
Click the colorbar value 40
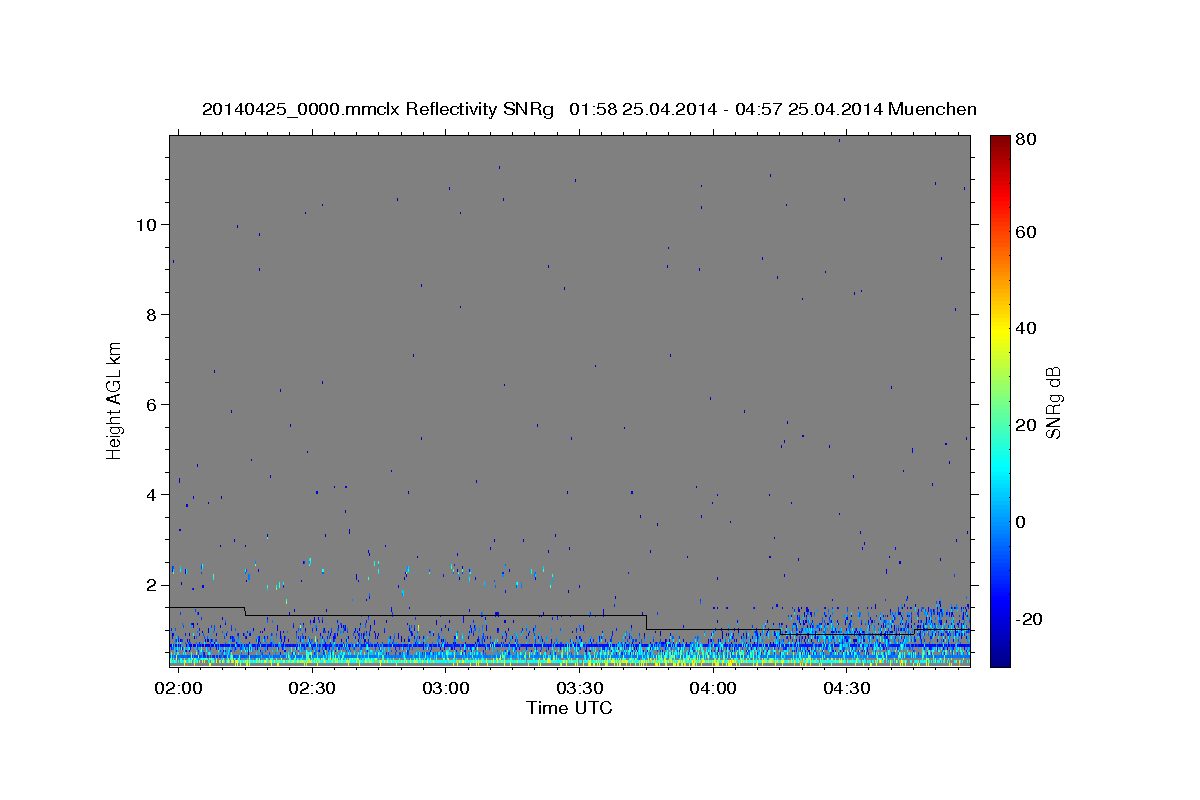[x=1026, y=328]
